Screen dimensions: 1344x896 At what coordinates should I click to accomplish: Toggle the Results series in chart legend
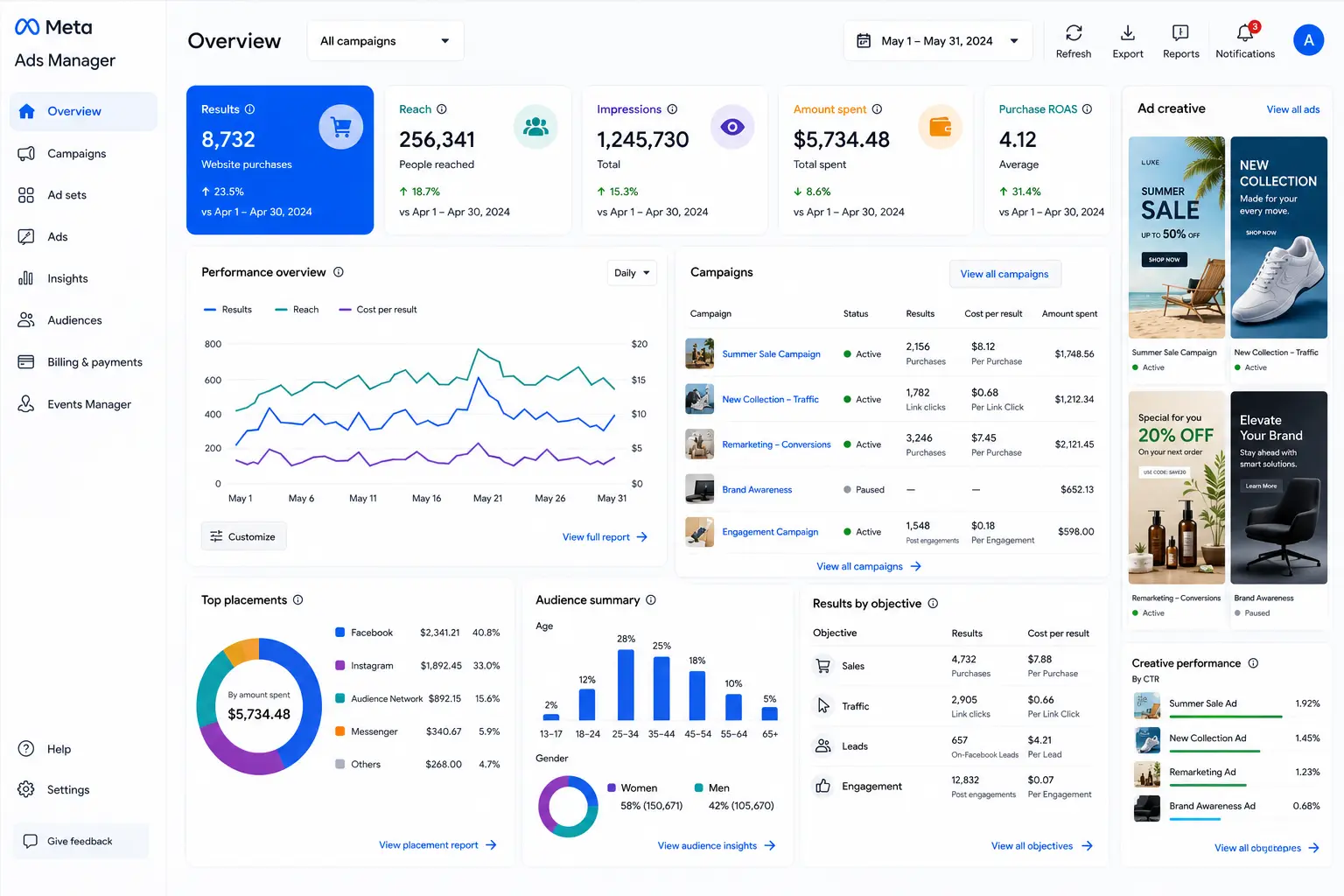pyautogui.click(x=227, y=310)
